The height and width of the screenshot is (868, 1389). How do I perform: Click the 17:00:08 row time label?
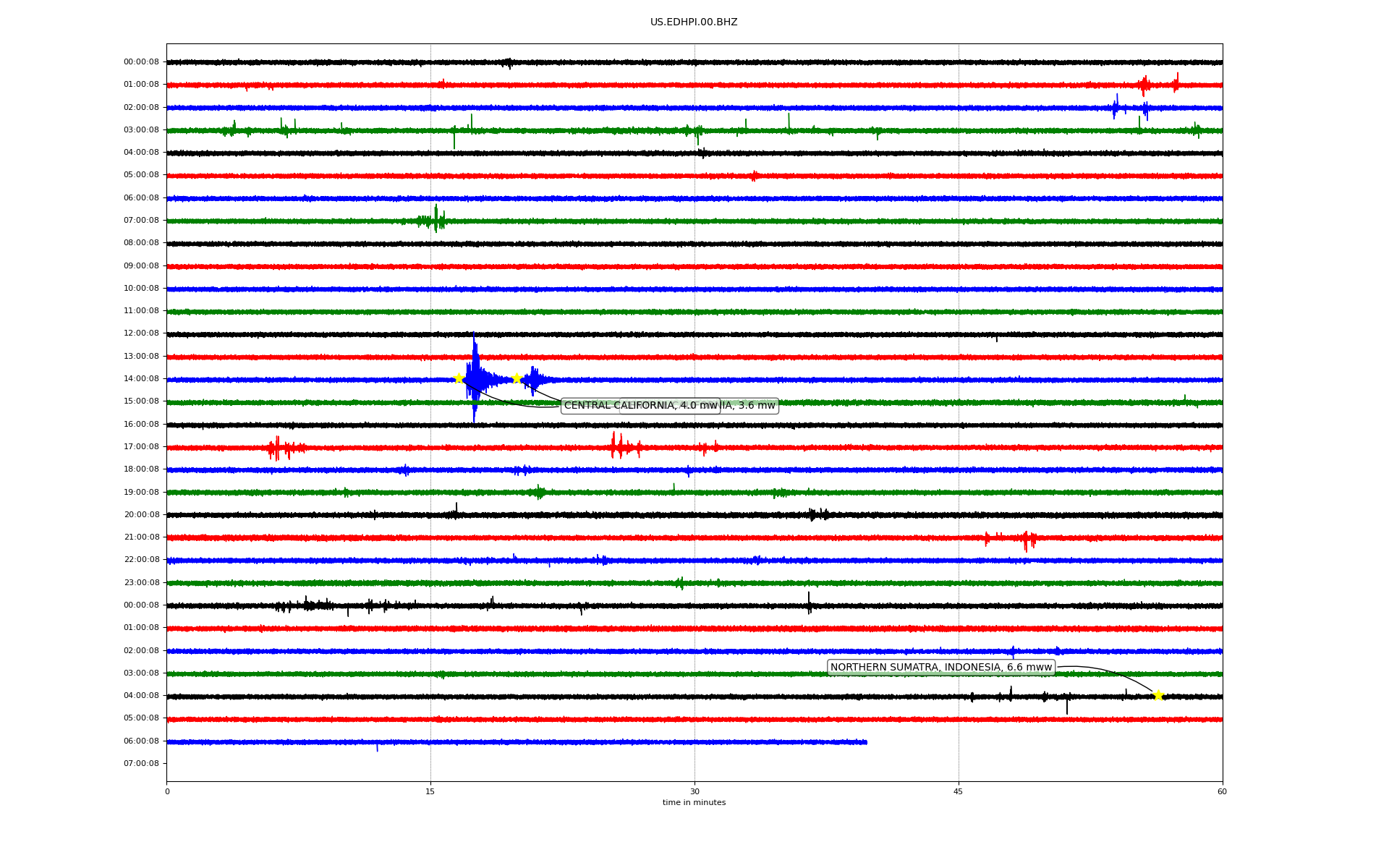click(141, 447)
